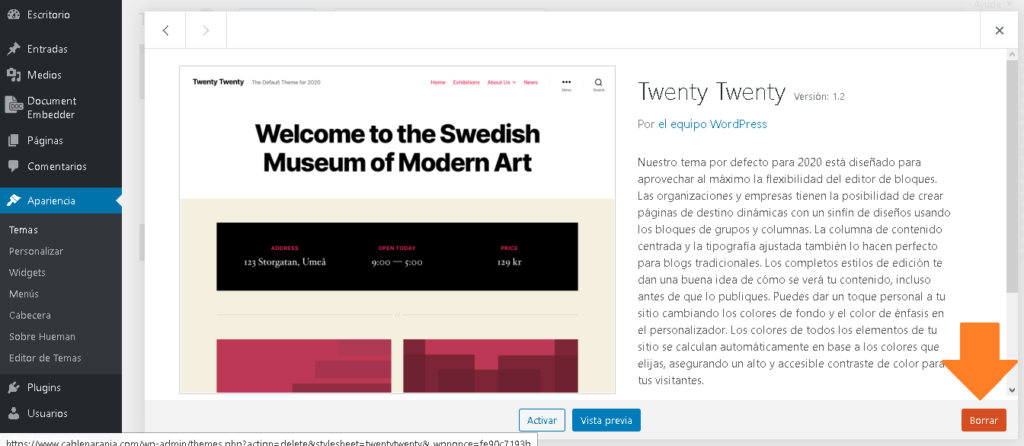
Task: Select Cabecera submenu entry
Action: [30, 315]
